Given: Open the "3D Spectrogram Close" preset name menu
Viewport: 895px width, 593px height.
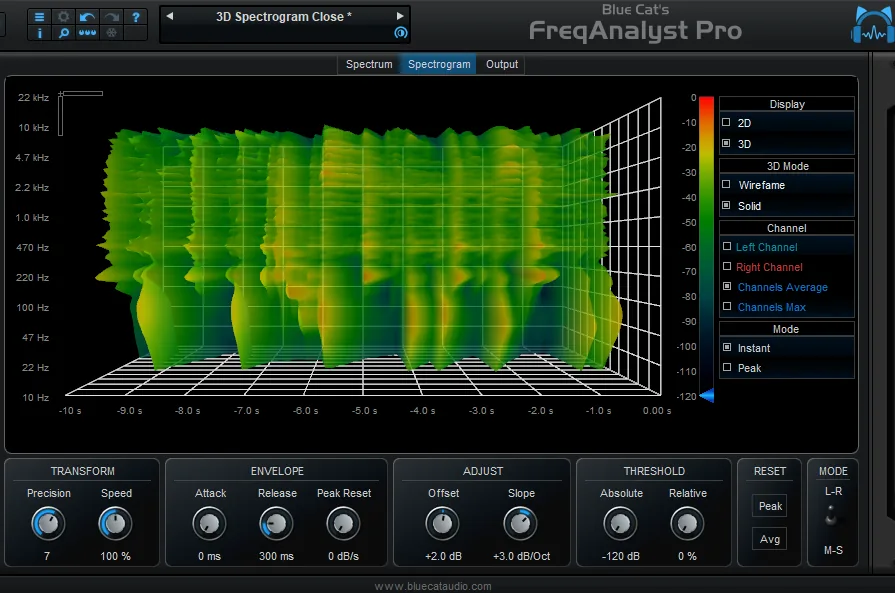Looking at the screenshot, I should (x=284, y=17).
